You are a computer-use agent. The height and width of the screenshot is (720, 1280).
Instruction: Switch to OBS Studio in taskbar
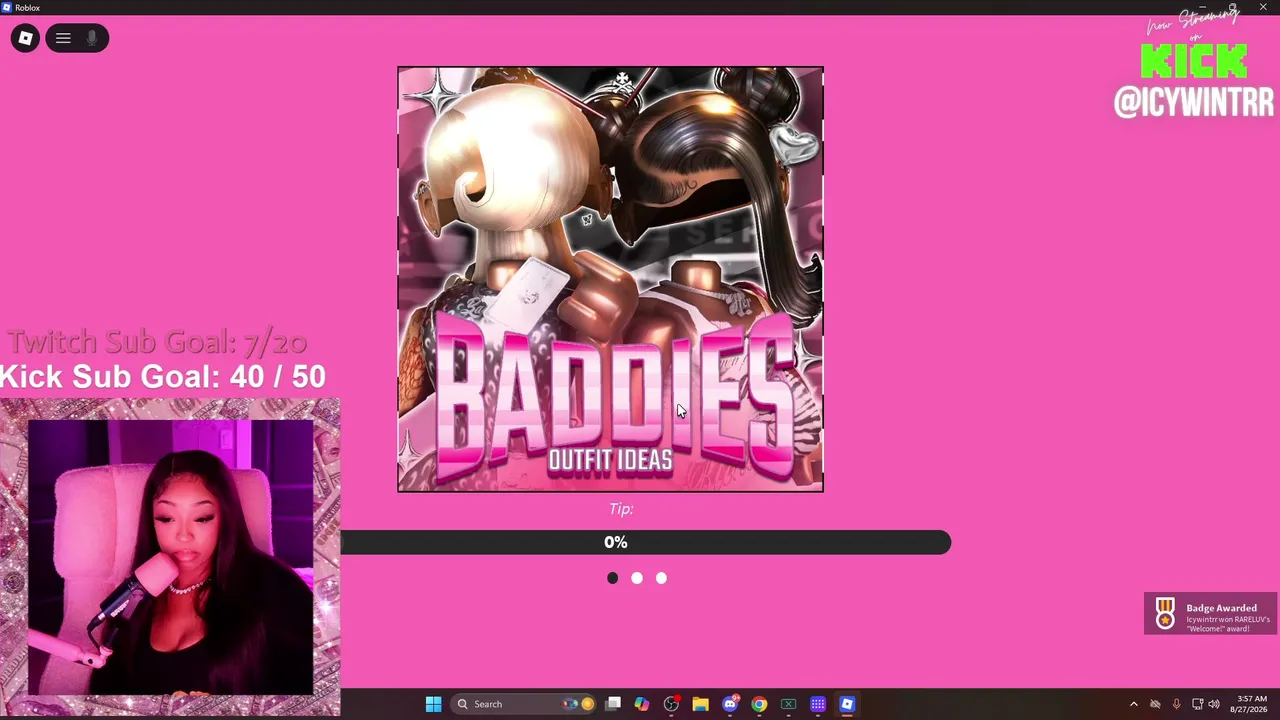click(x=671, y=704)
